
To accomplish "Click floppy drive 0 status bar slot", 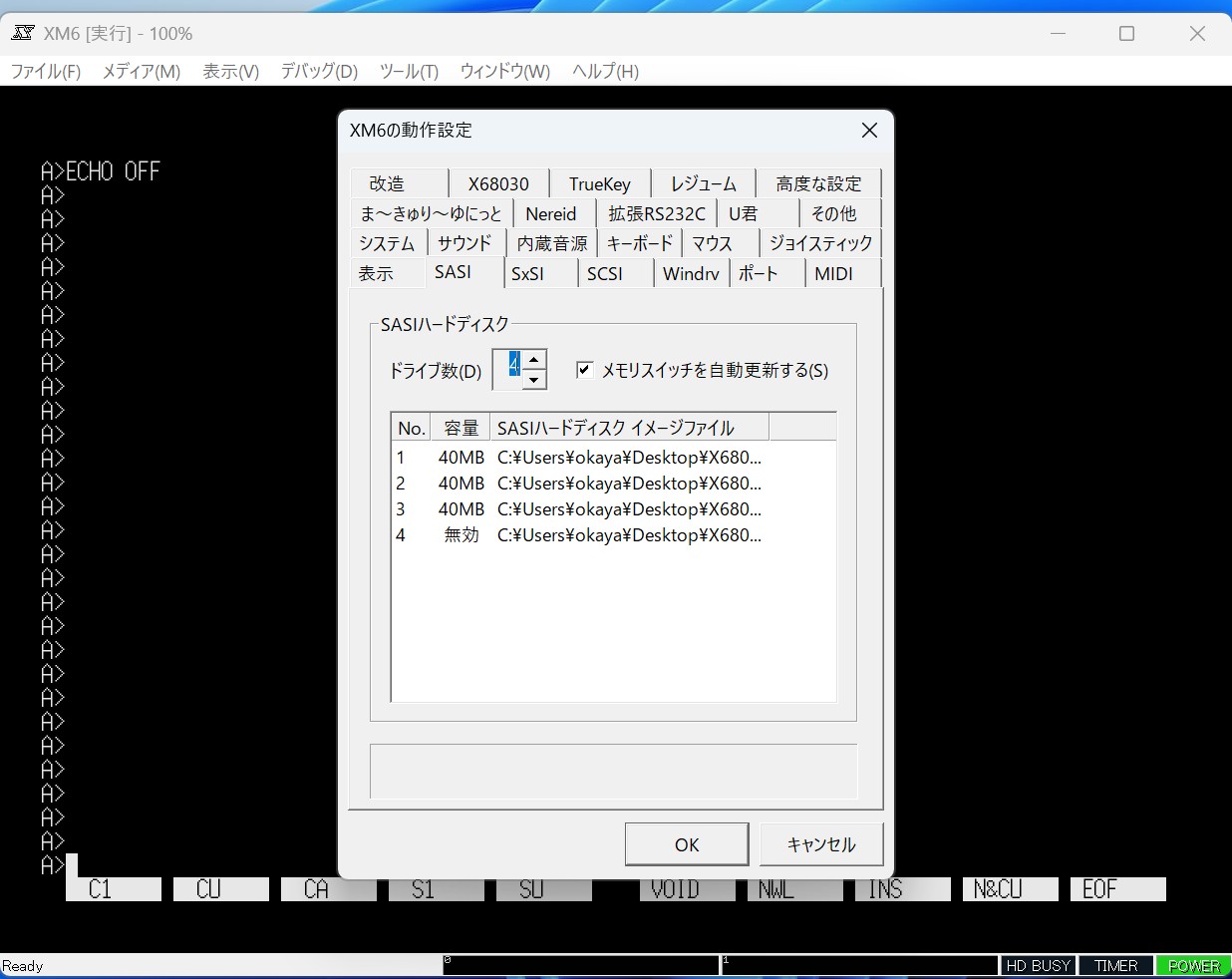I will (580, 965).
